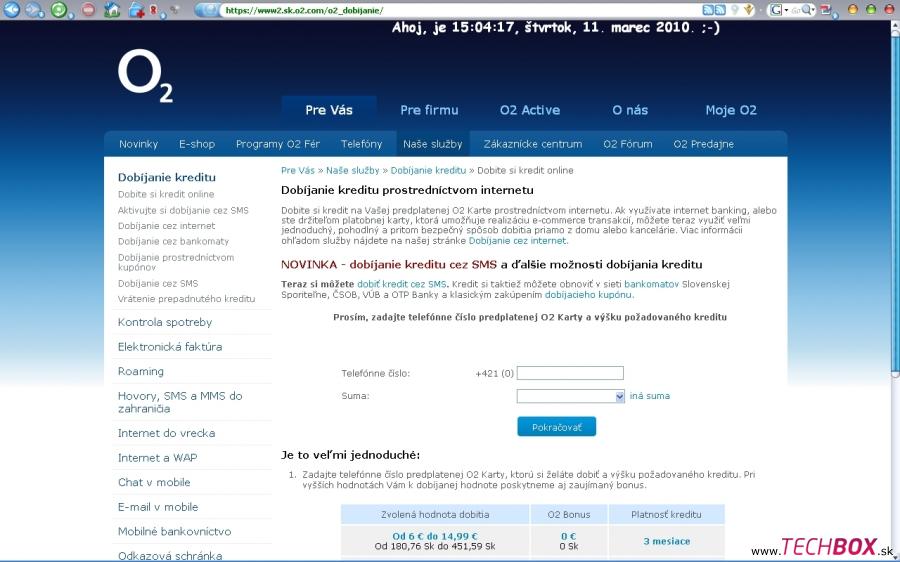Open sidebar link Dobíjanie cez internet

166,226
